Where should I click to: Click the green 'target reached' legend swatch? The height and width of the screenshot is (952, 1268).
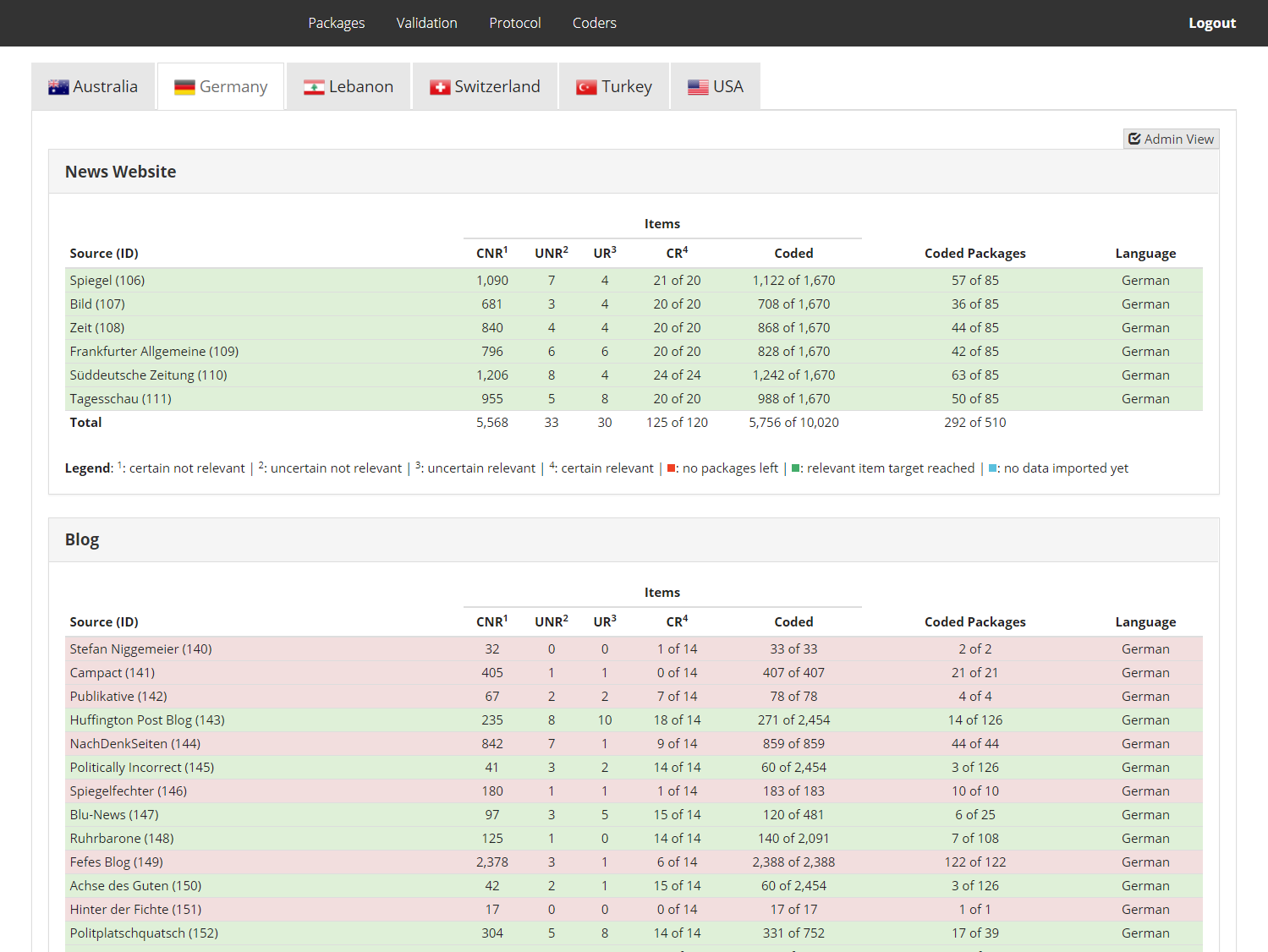(795, 468)
